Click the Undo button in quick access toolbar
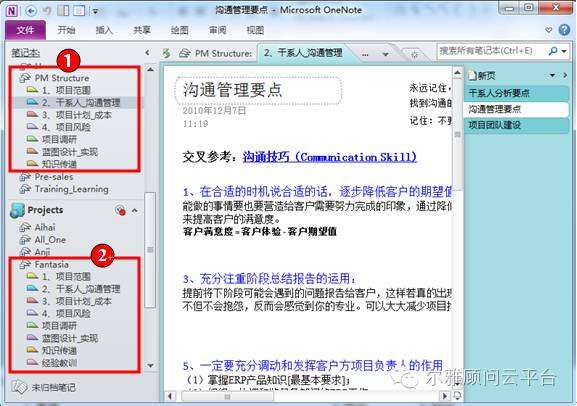577x406 pixels. 47,11
